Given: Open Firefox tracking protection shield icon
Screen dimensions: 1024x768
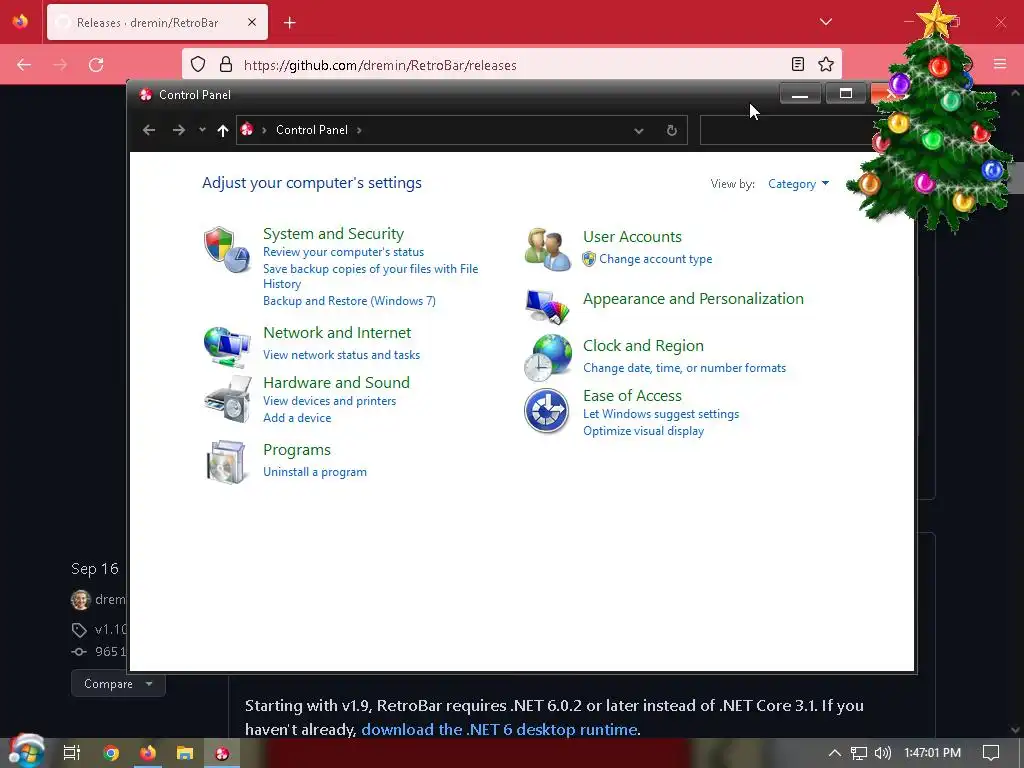Looking at the screenshot, I should [x=198, y=64].
